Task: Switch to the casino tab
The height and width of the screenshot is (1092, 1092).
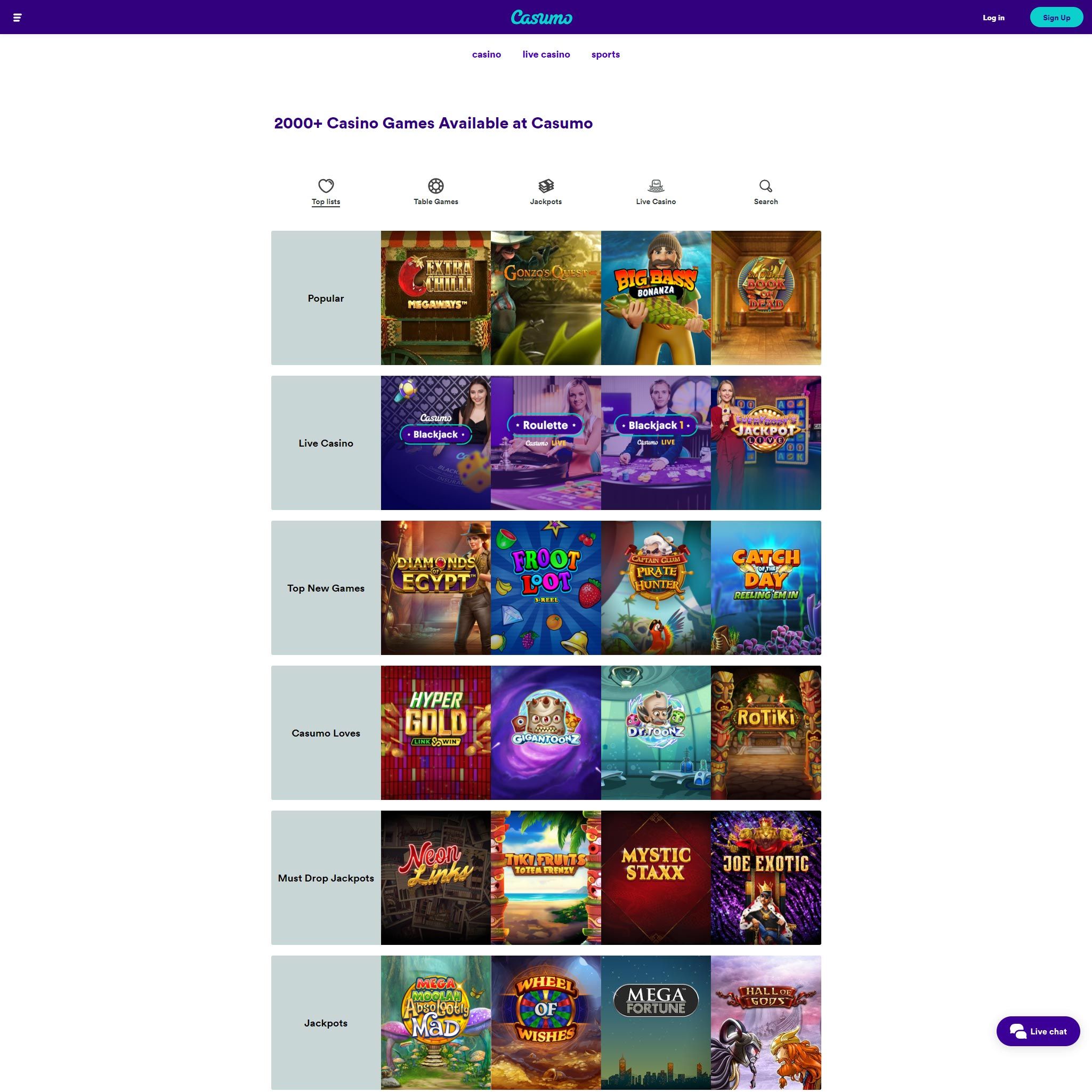Action: coord(487,54)
